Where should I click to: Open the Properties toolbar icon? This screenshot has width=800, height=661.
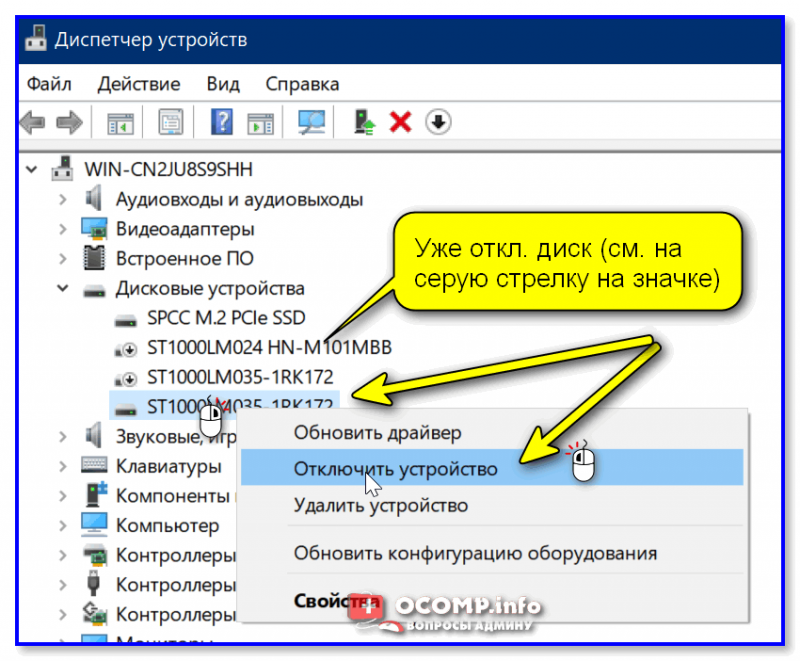pyautogui.click(x=170, y=122)
